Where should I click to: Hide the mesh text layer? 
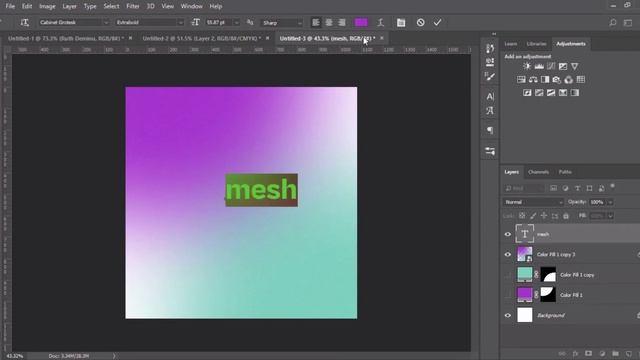[x=508, y=234]
